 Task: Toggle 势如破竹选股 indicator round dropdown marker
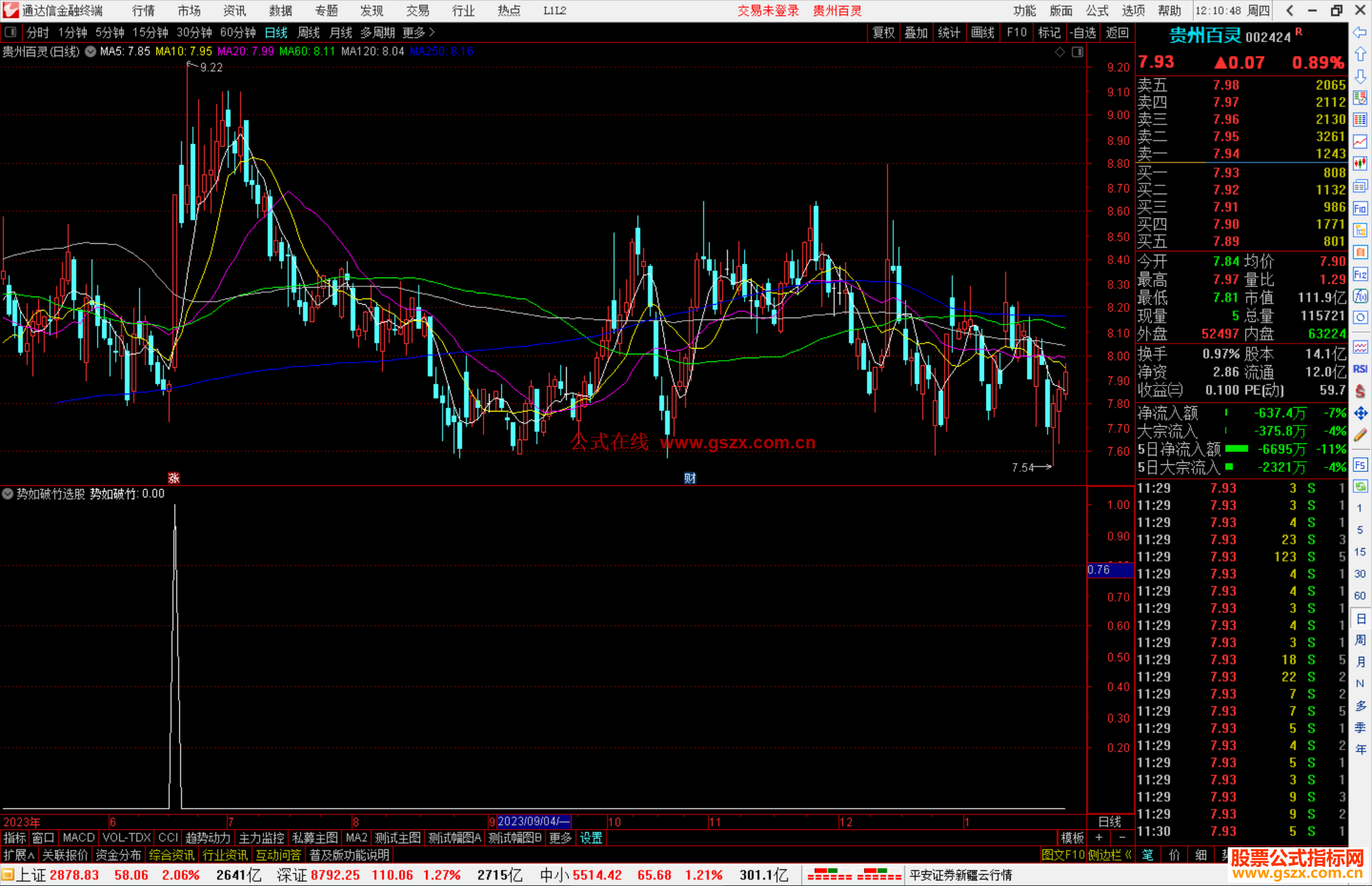8,493
